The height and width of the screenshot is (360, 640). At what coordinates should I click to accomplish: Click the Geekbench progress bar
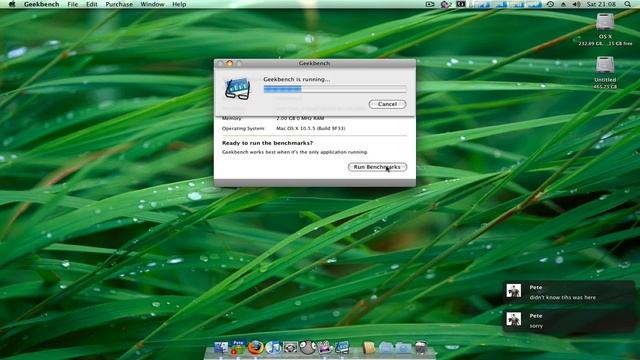tap(335, 89)
